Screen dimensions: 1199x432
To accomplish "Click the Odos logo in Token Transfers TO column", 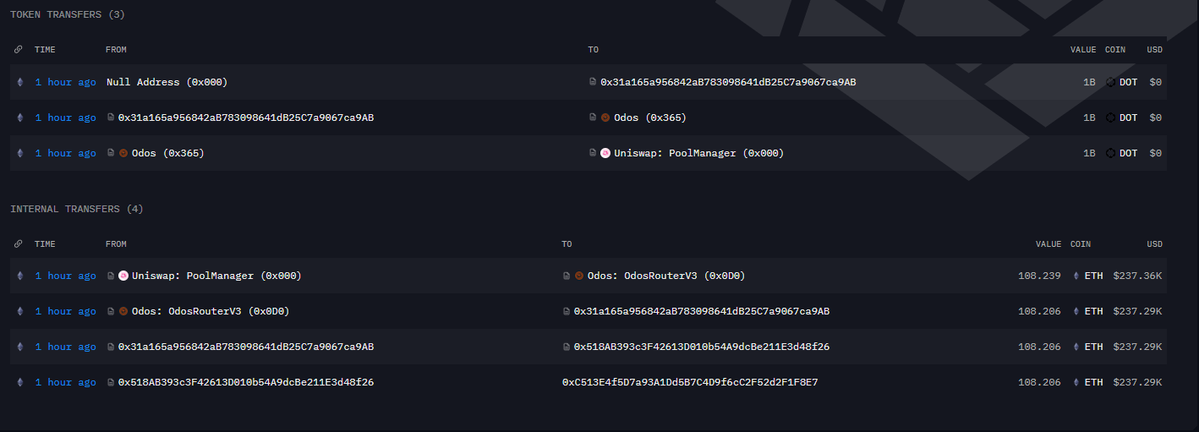I will (x=605, y=118).
